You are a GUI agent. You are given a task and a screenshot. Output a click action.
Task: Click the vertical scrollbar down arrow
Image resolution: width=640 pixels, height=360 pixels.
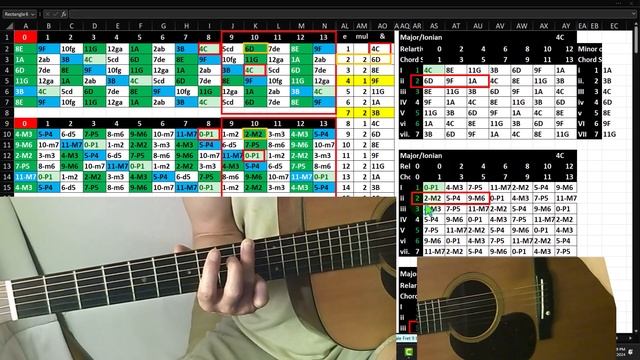pyautogui.click(x=637, y=331)
